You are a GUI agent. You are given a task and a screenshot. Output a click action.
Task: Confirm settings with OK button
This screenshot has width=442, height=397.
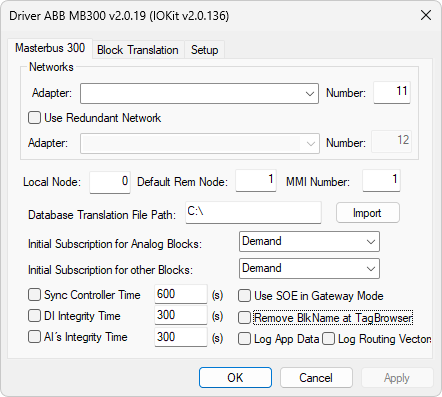[x=235, y=378]
